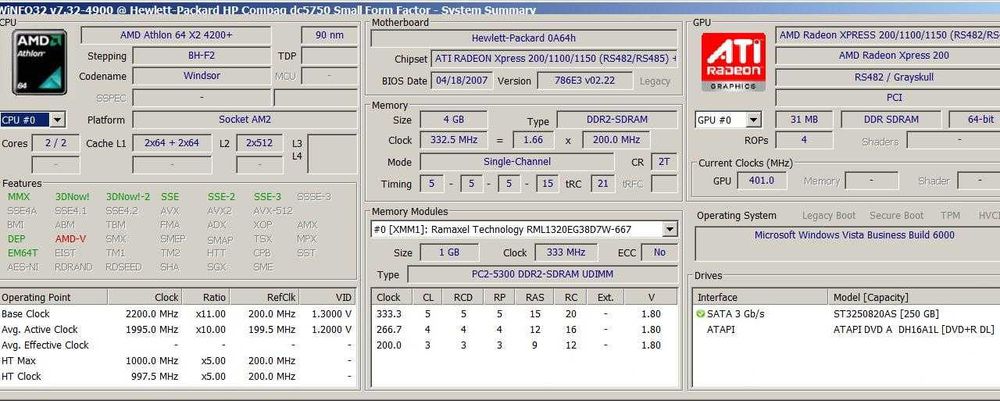1000x401 pixels.
Task: Click the HWiNFO32 System Summary title bar
Action: pos(500,8)
